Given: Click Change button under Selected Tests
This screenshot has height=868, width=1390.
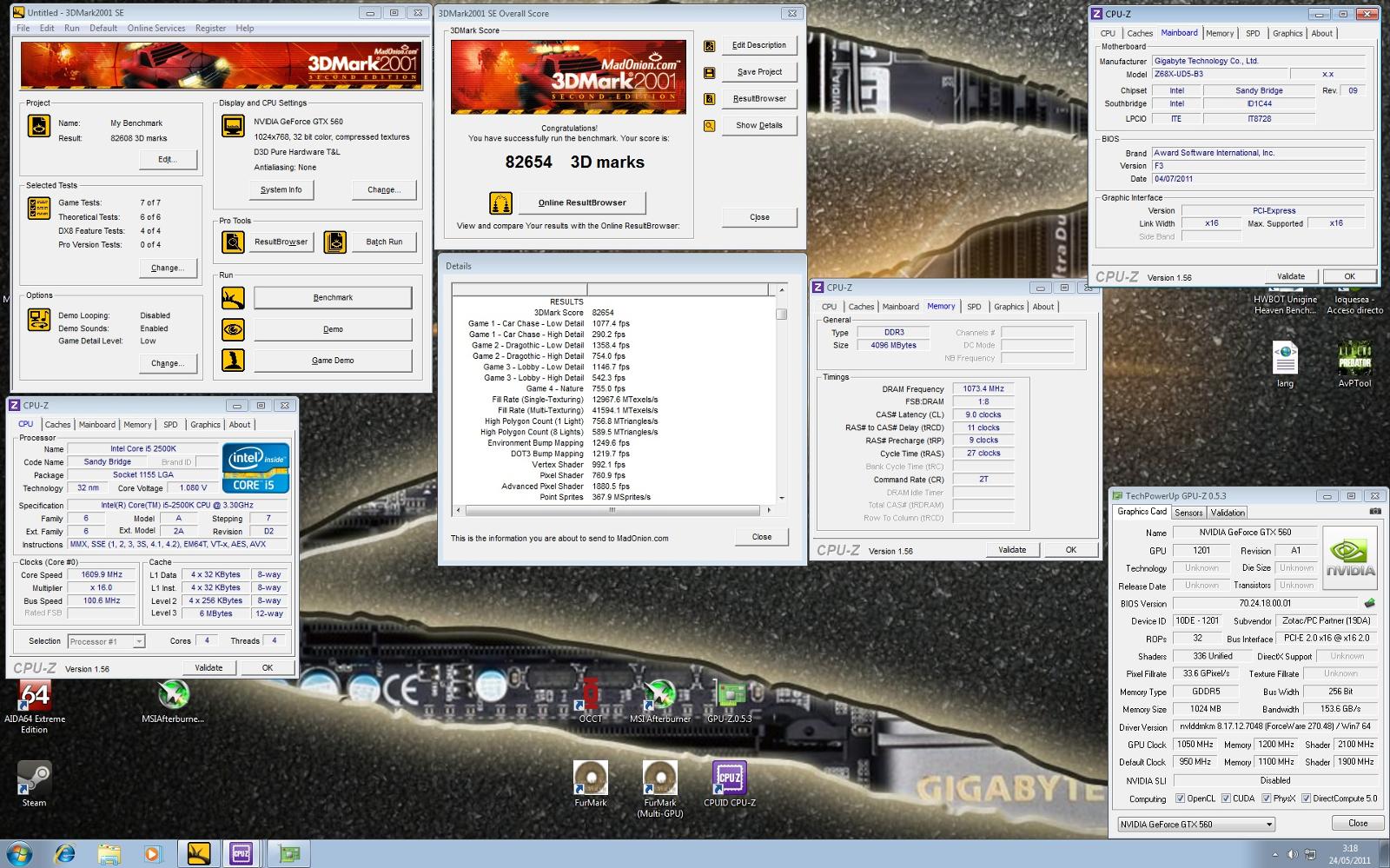Looking at the screenshot, I should 167,268.
